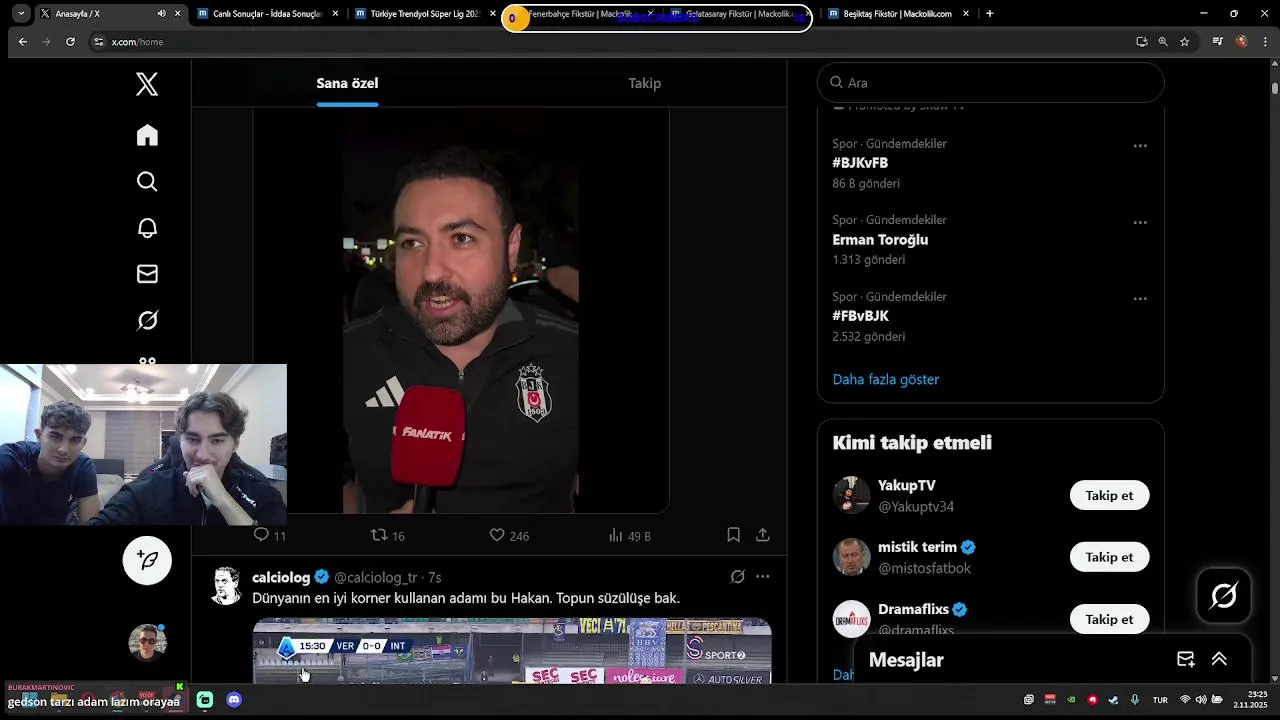
Task: Open zoom indicator in address bar
Action: pyautogui.click(x=1163, y=42)
